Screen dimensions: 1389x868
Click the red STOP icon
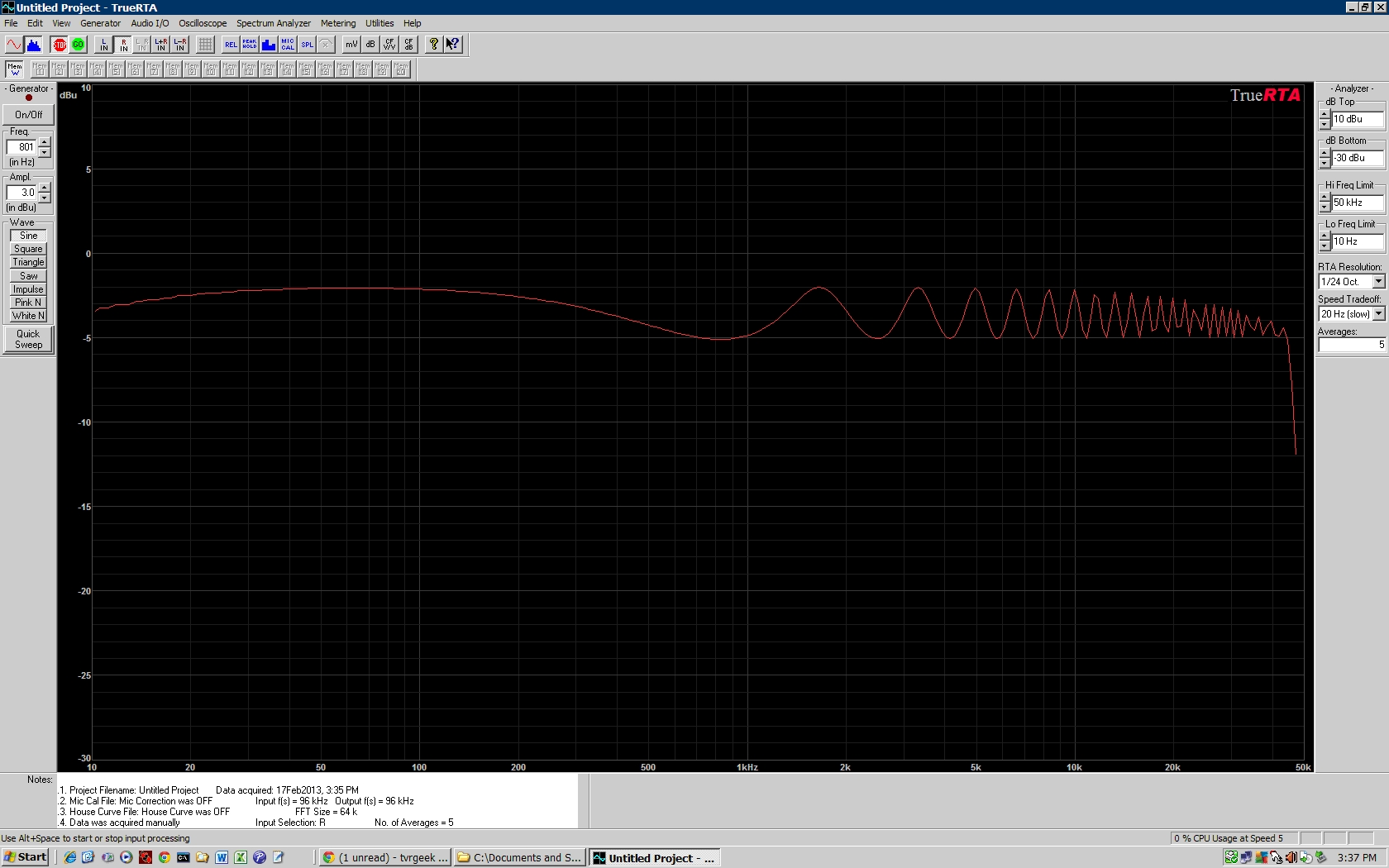[60, 45]
